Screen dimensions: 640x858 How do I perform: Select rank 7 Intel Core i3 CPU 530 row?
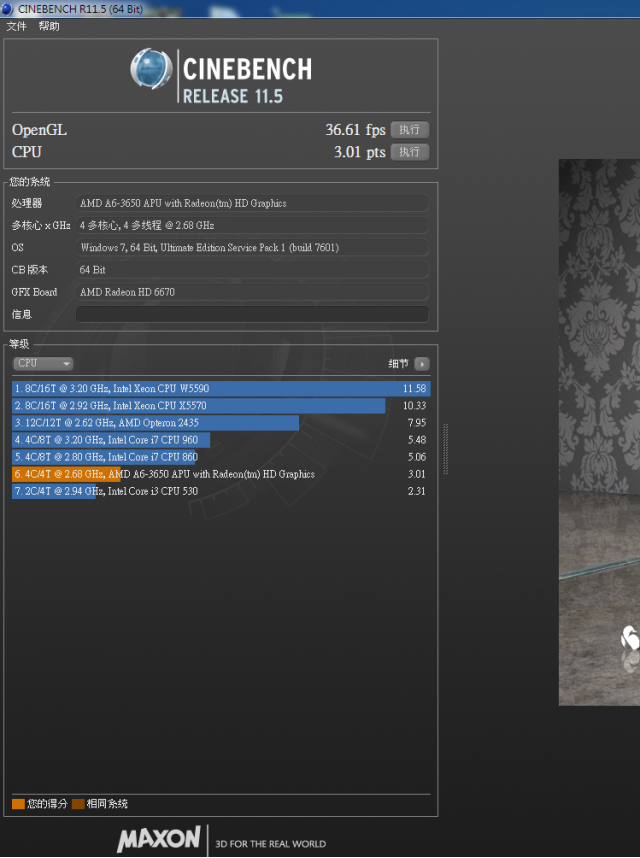[x=221, y=491]
